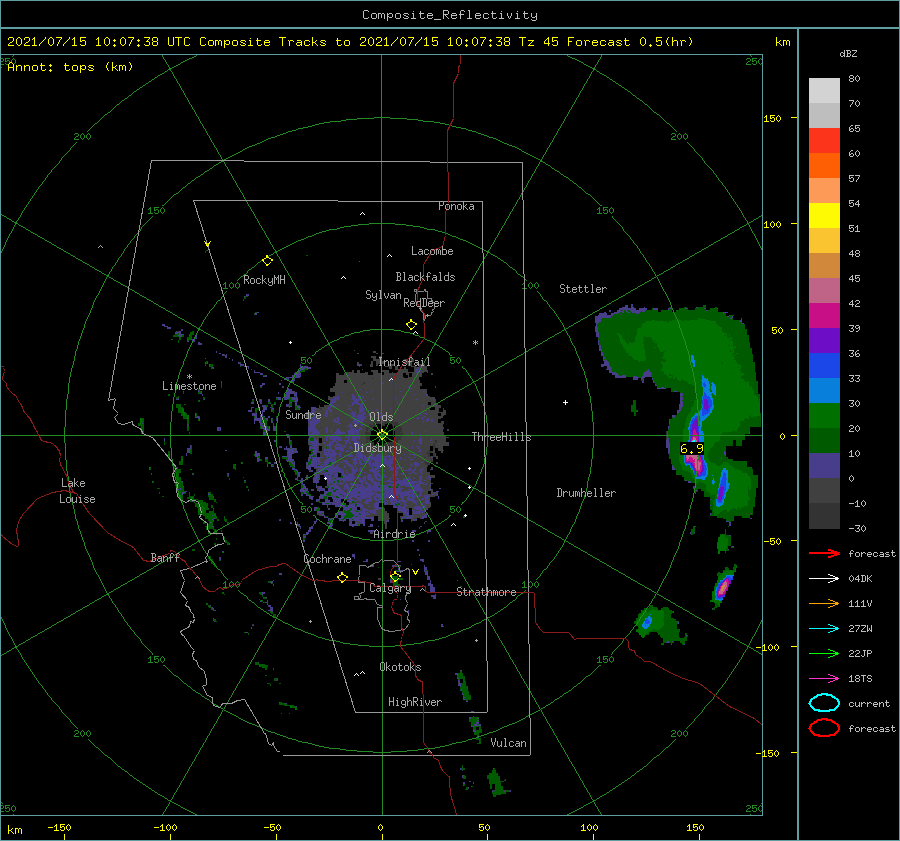Click the Banff town label
900x841 pixels.
pyautogui.click(x=165, y=557)
